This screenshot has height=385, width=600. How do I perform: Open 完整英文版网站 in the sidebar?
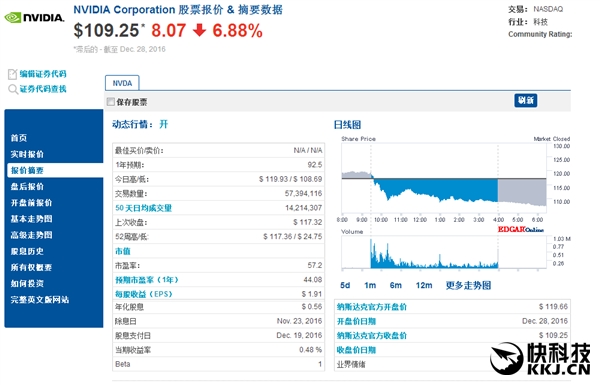(x=40, y=300)
